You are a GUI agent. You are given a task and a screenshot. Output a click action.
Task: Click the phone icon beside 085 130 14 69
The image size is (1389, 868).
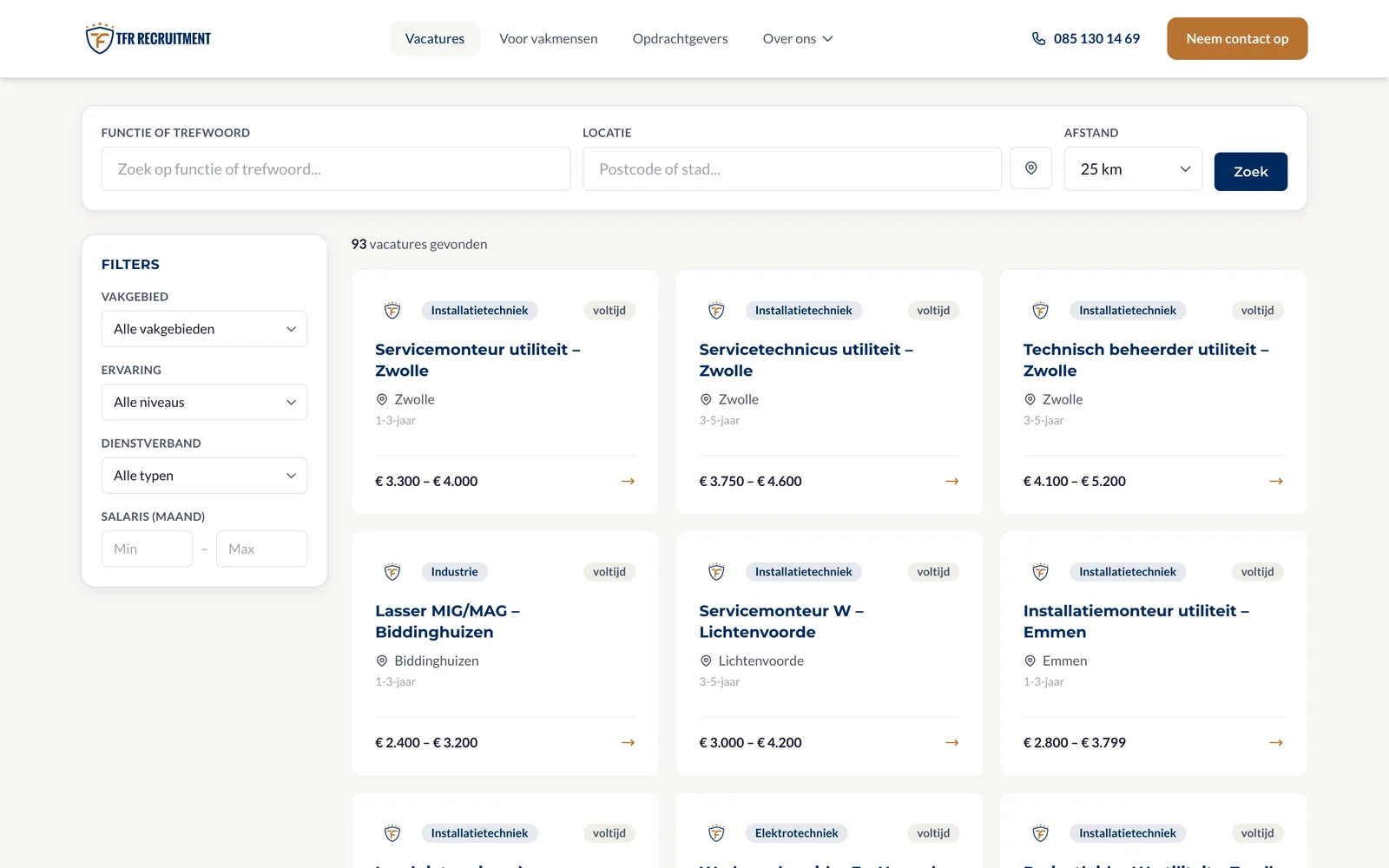1038,38
